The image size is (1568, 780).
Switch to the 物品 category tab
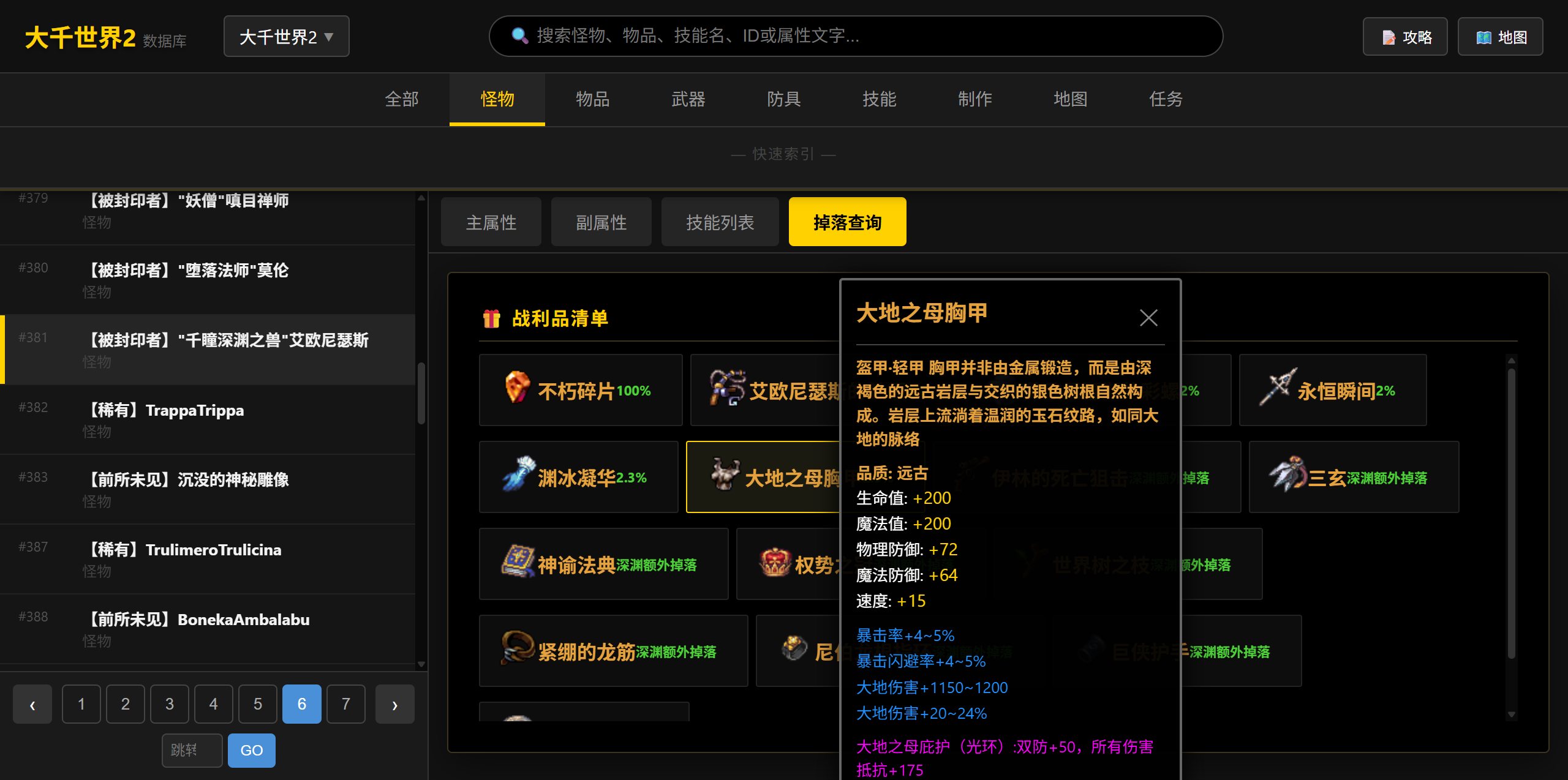coord(593,99)
